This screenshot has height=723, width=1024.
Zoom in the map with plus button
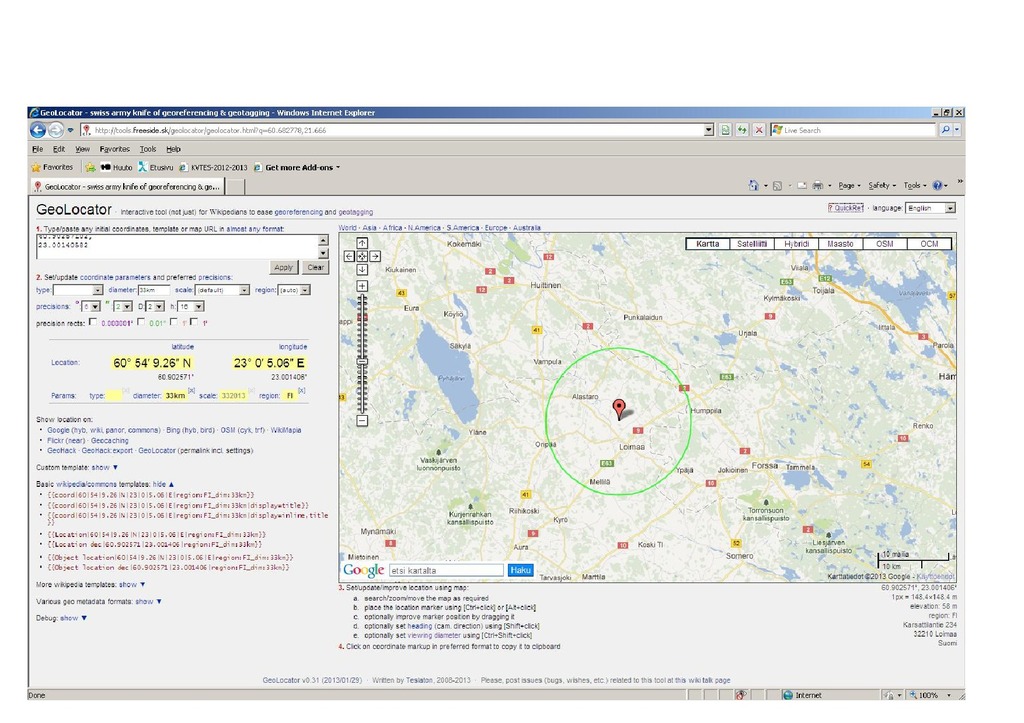coord(362,286)
